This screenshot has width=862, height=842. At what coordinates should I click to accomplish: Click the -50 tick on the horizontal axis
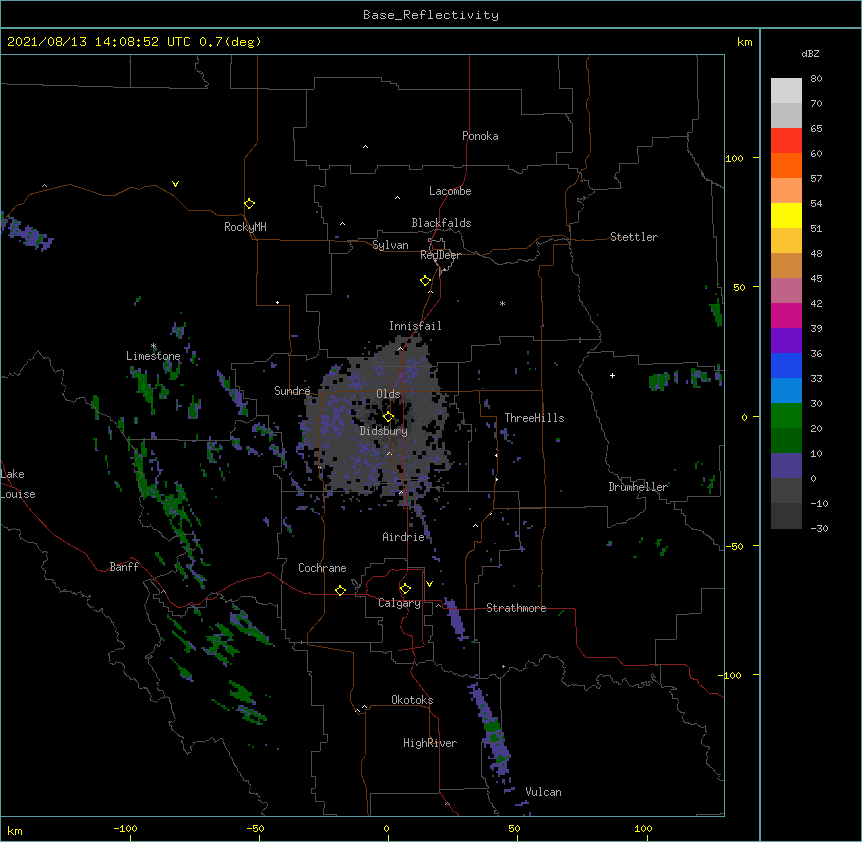coord(256,828)
